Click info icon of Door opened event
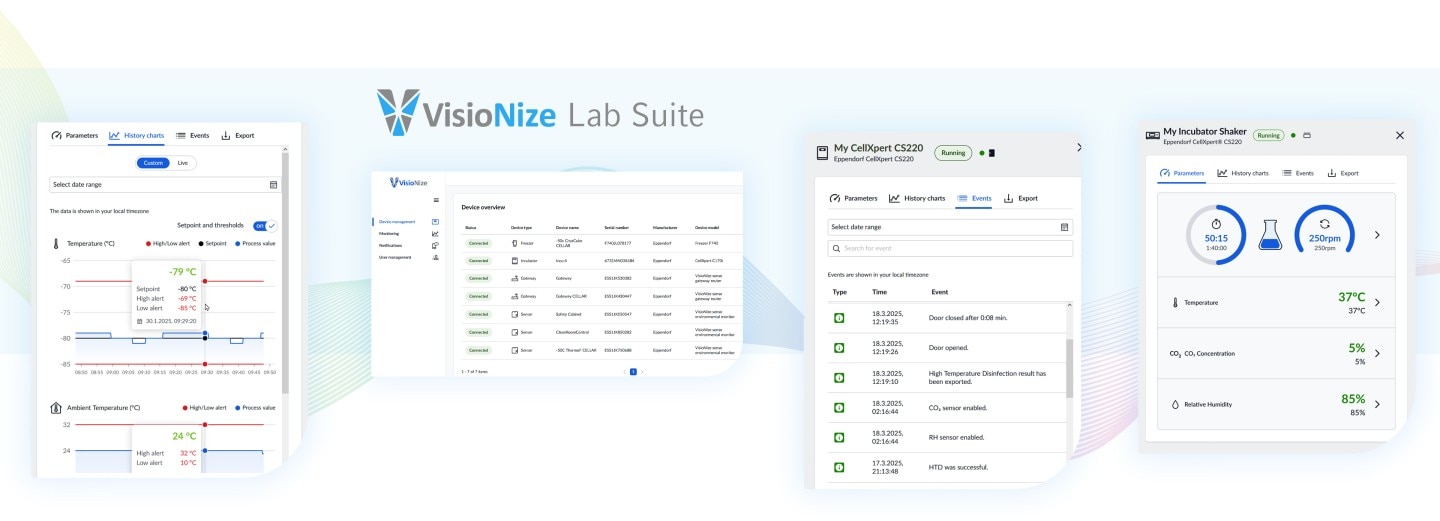The height and width of the screenshot is (521, 1440). [x=839, y=347]
